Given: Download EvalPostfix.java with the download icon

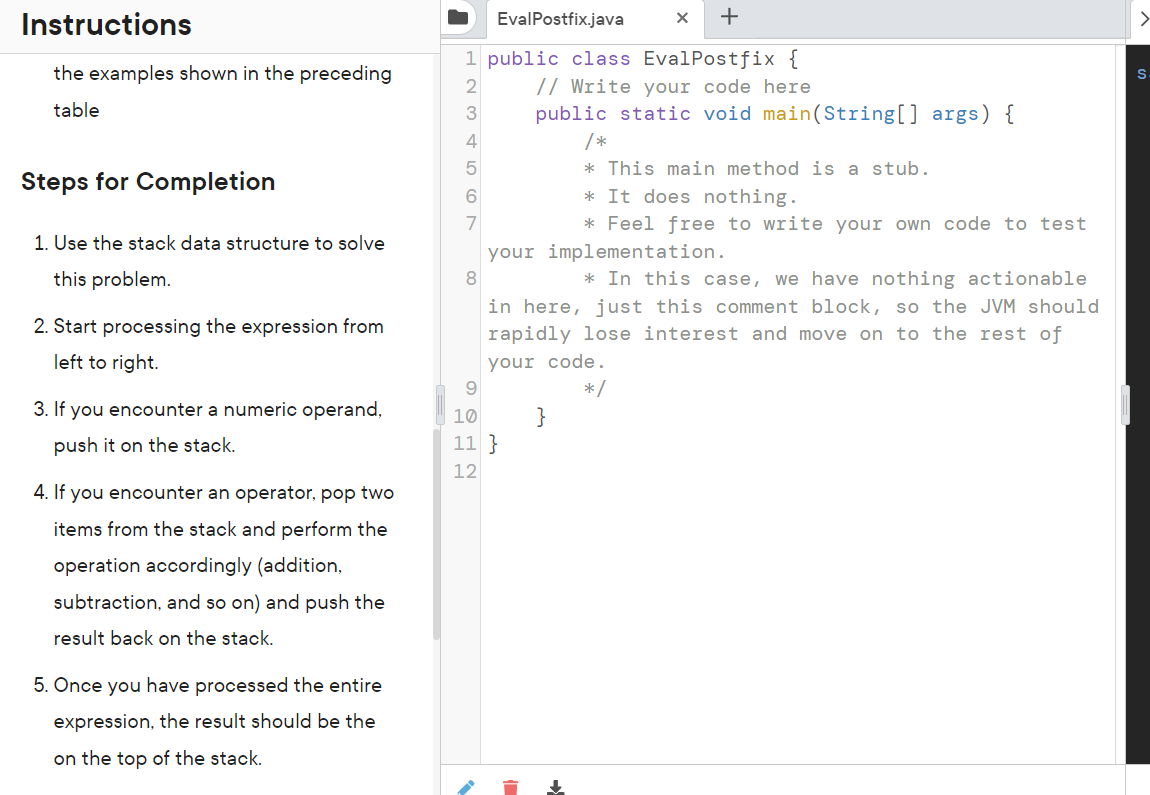Looking at the screenshot, I should 556,788.
